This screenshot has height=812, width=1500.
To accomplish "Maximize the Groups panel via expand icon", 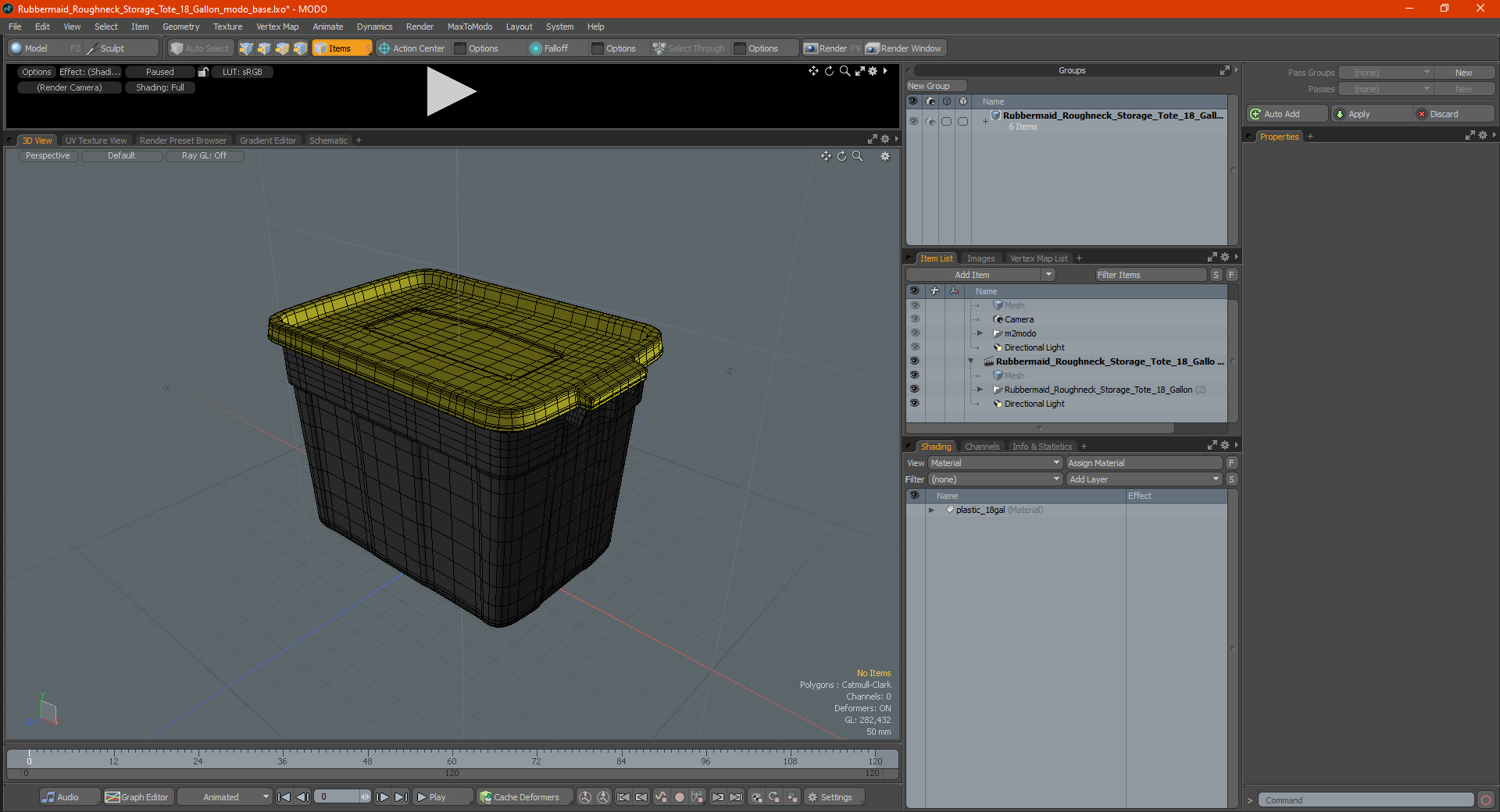I will click(1224, 70).
